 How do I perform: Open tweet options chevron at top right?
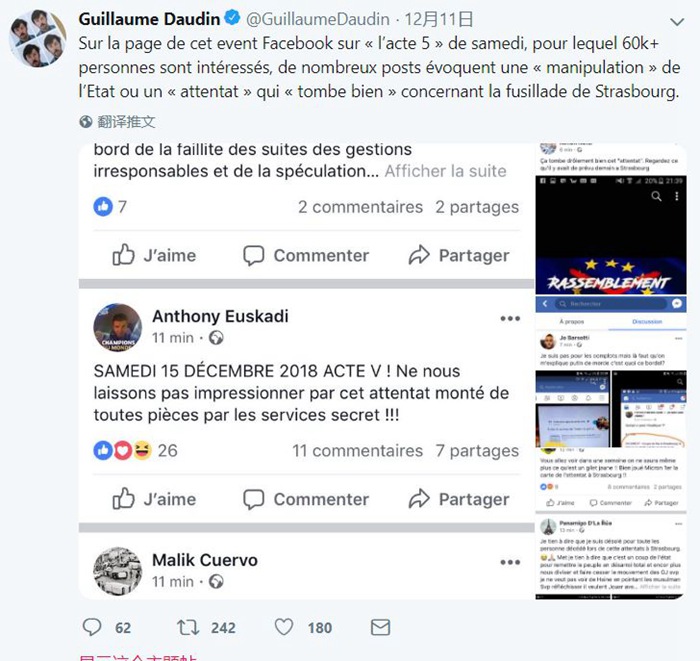pos(677,22)
